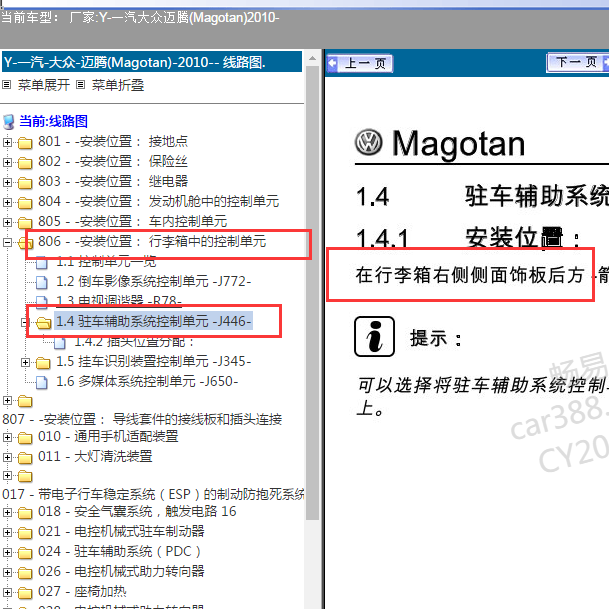Viewport: 609px width, 609px height.
Task: Open 805 车内控制单元
Action: coord(132,221)
